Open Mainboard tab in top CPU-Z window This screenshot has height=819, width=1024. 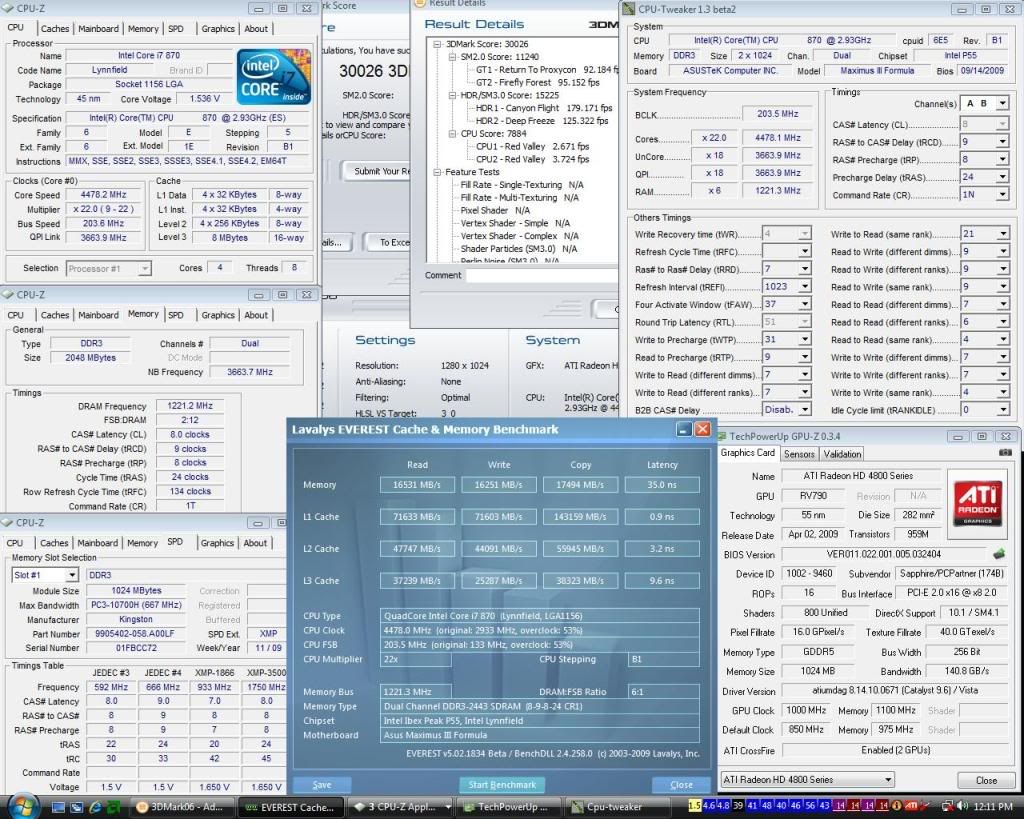(x=99, y=29)
